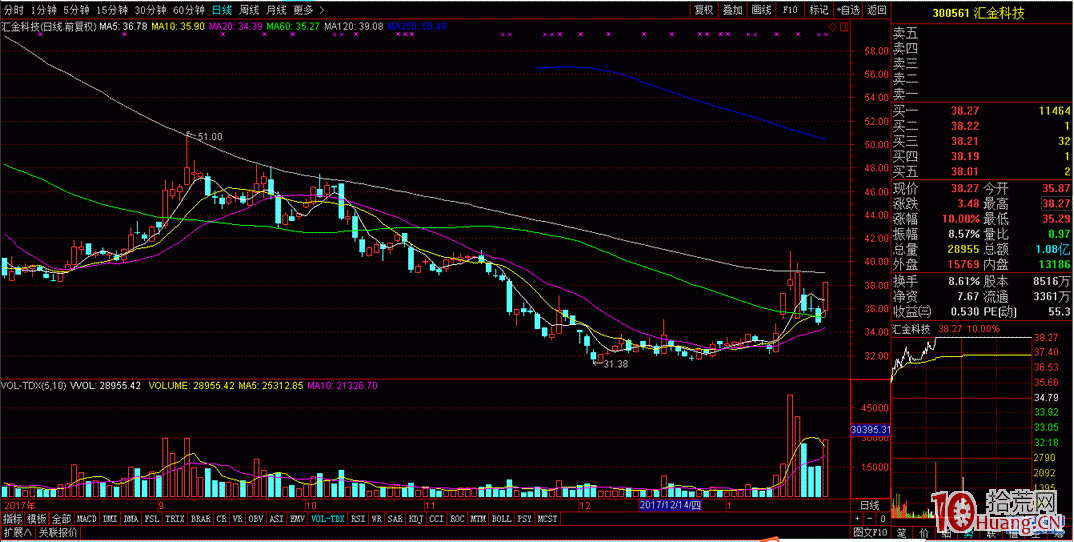
Task: Open the 指标 indicator tab
Action: [x=13, y=519]
